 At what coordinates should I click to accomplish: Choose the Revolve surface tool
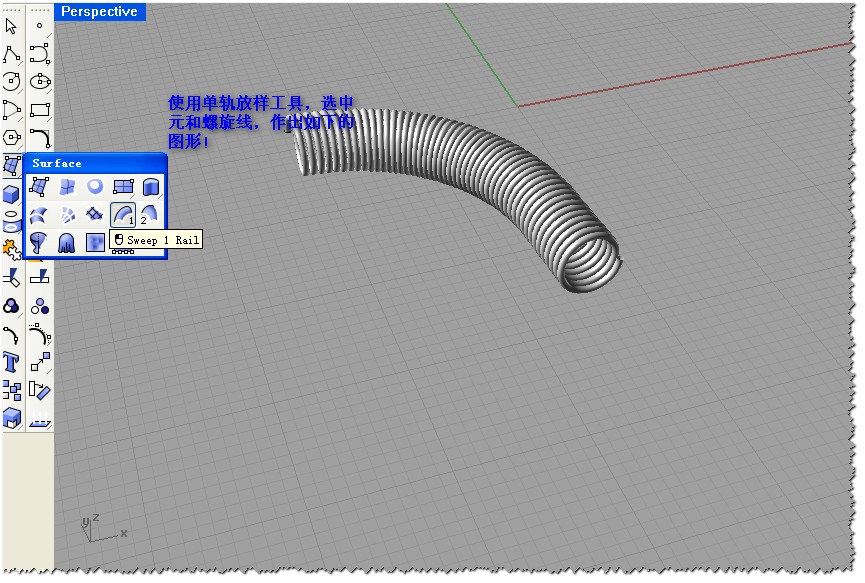pos(39,243)
